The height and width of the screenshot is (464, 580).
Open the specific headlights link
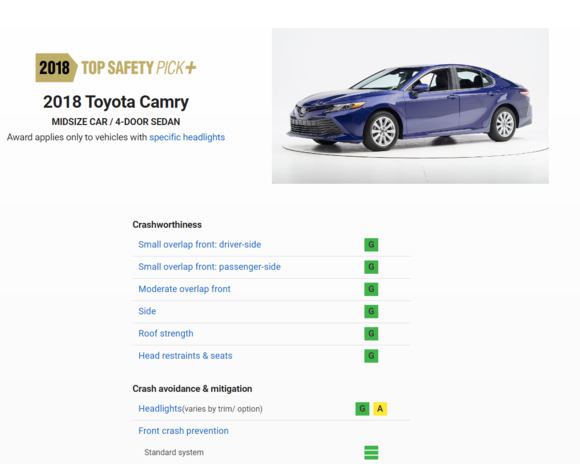(187, 137)
